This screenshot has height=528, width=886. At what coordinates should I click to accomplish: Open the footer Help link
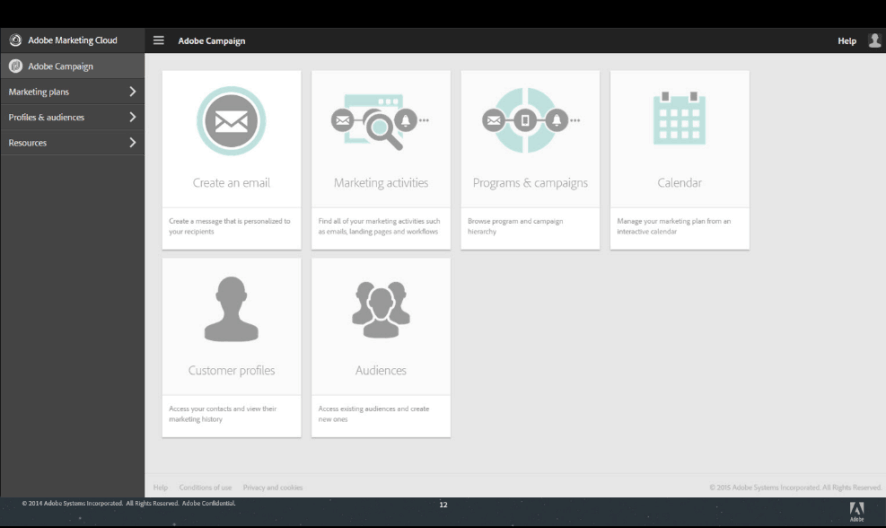click(160, 488)
